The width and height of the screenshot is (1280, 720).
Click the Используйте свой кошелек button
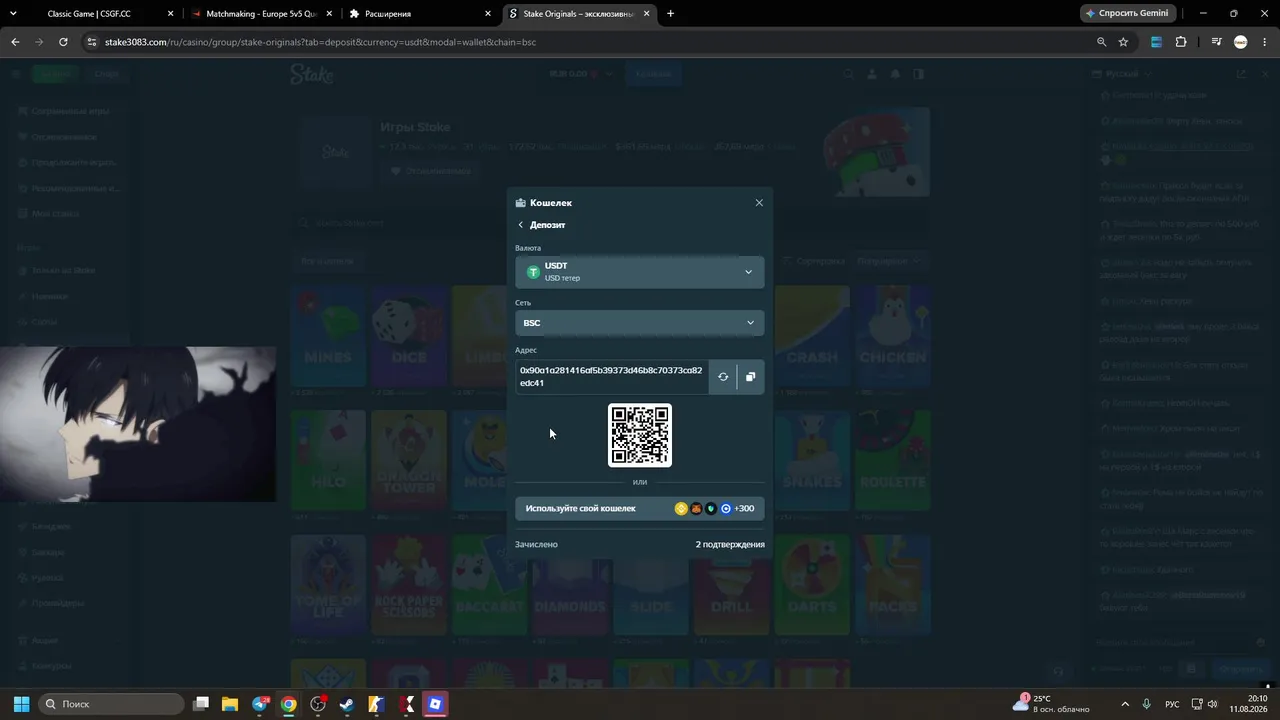click(640, 509)
